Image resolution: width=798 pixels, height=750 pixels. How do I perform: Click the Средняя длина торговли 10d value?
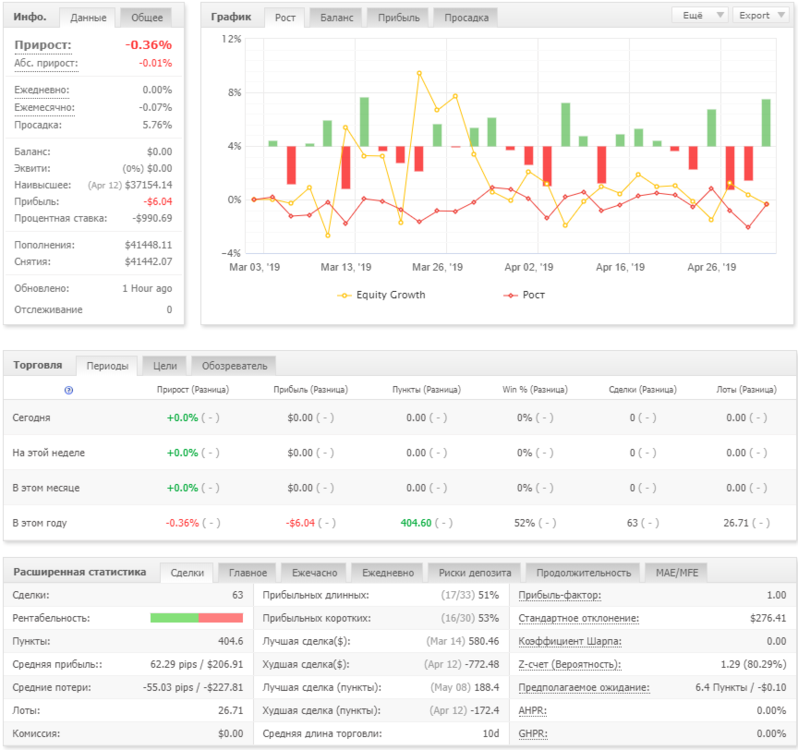(x=491, y=734)
